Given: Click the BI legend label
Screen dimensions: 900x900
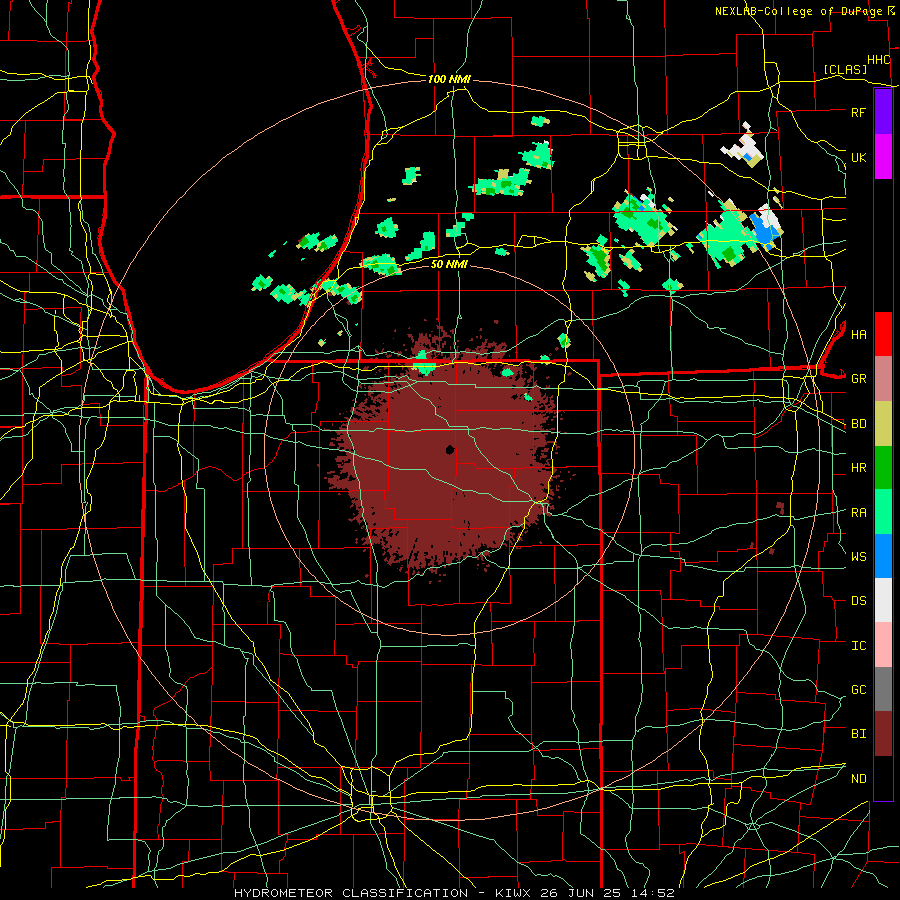Looking at the screenshot, I should (858, 734).
